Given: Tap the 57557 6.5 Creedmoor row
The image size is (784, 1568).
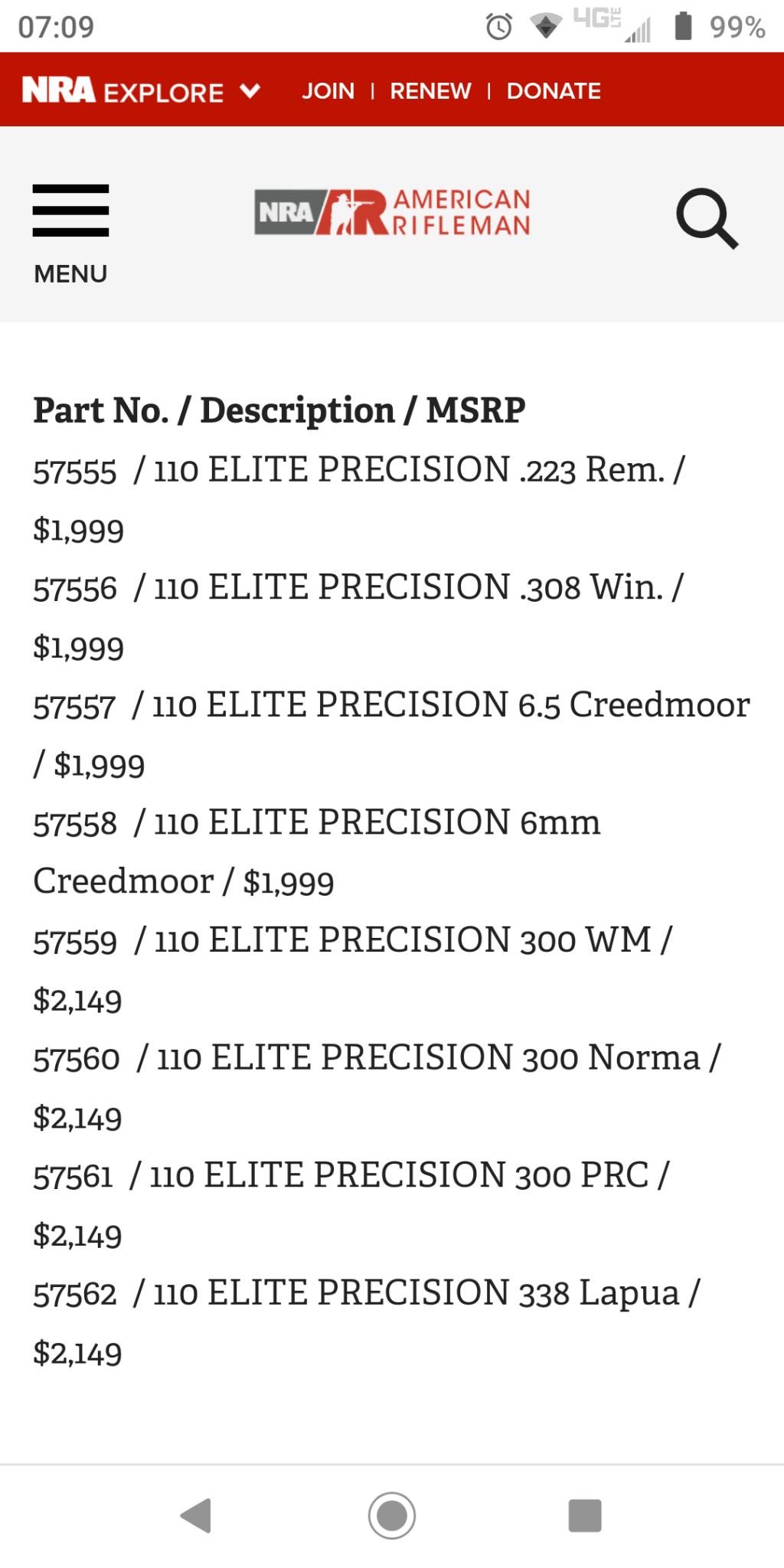Looking at the screenshot, I should click(x=392, y=735).
